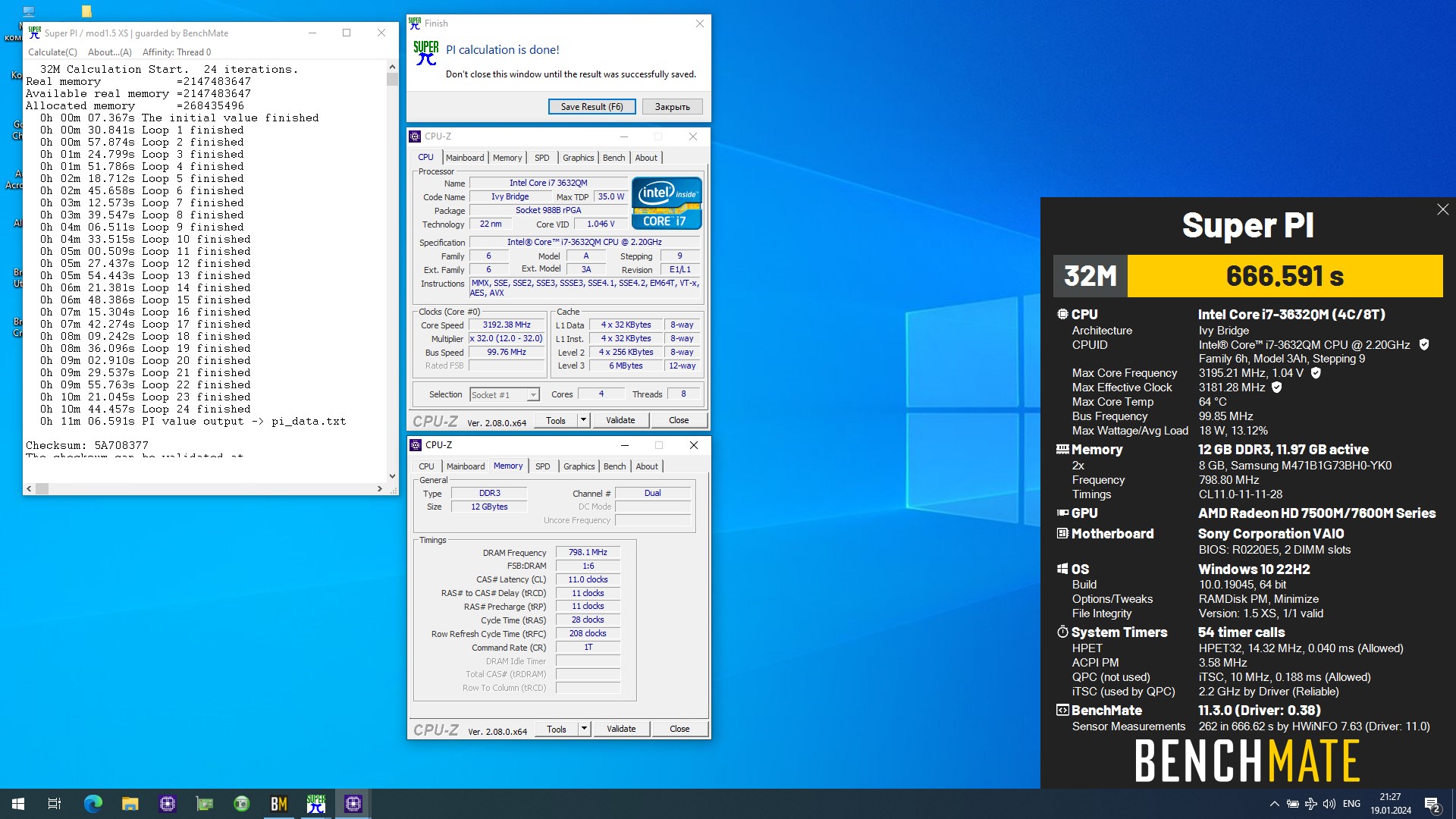Open File Explorer from the taskbar

click(x=130, y=804)
